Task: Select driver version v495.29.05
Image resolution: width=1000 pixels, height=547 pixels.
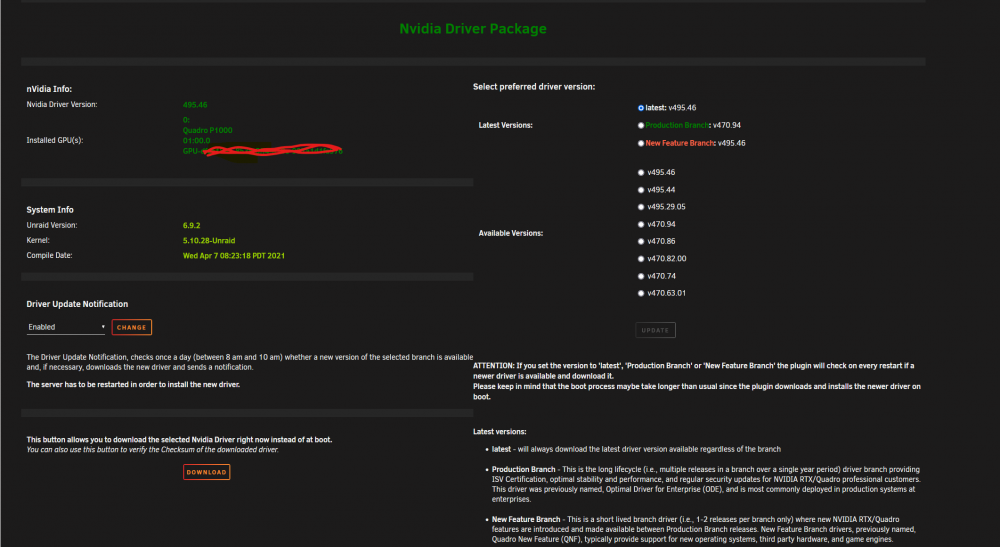Action: (641, 207)
